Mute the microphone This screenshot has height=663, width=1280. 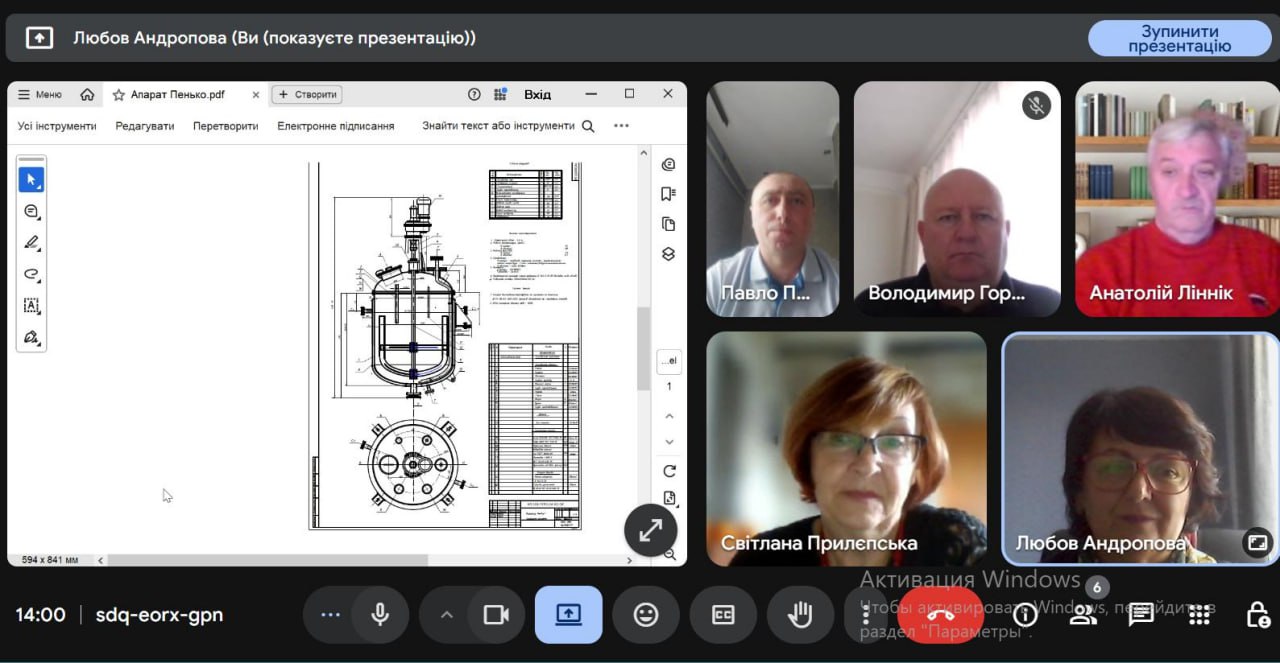(x=380, y=615)
